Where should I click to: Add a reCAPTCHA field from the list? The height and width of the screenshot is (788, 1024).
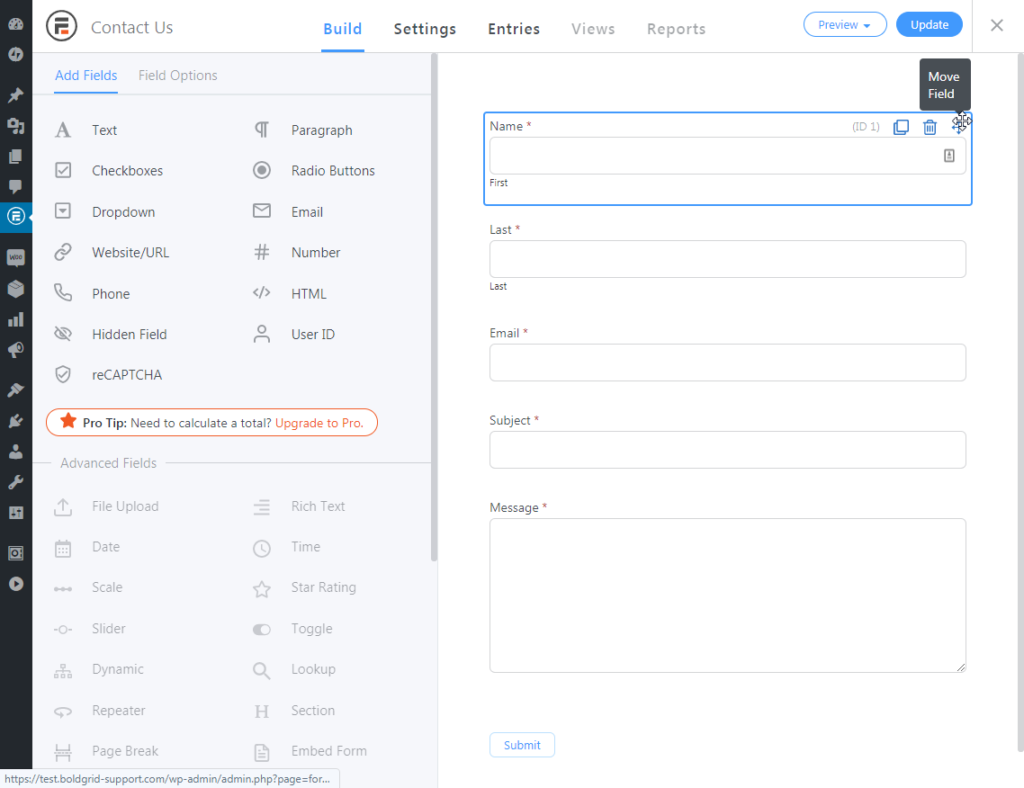tap(126, 375)
